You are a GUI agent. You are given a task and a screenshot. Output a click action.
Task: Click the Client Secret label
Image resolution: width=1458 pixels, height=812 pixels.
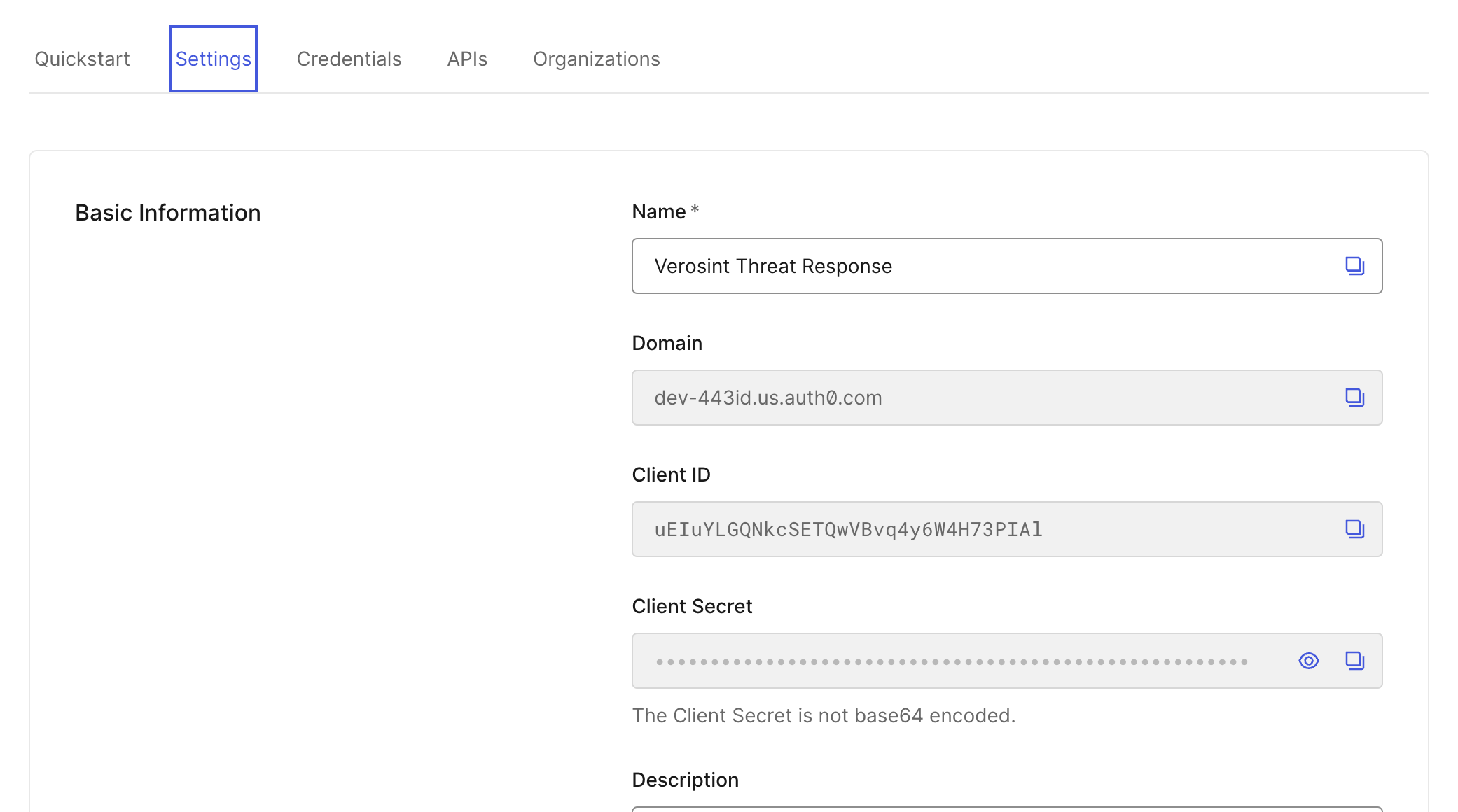[692, 606]
